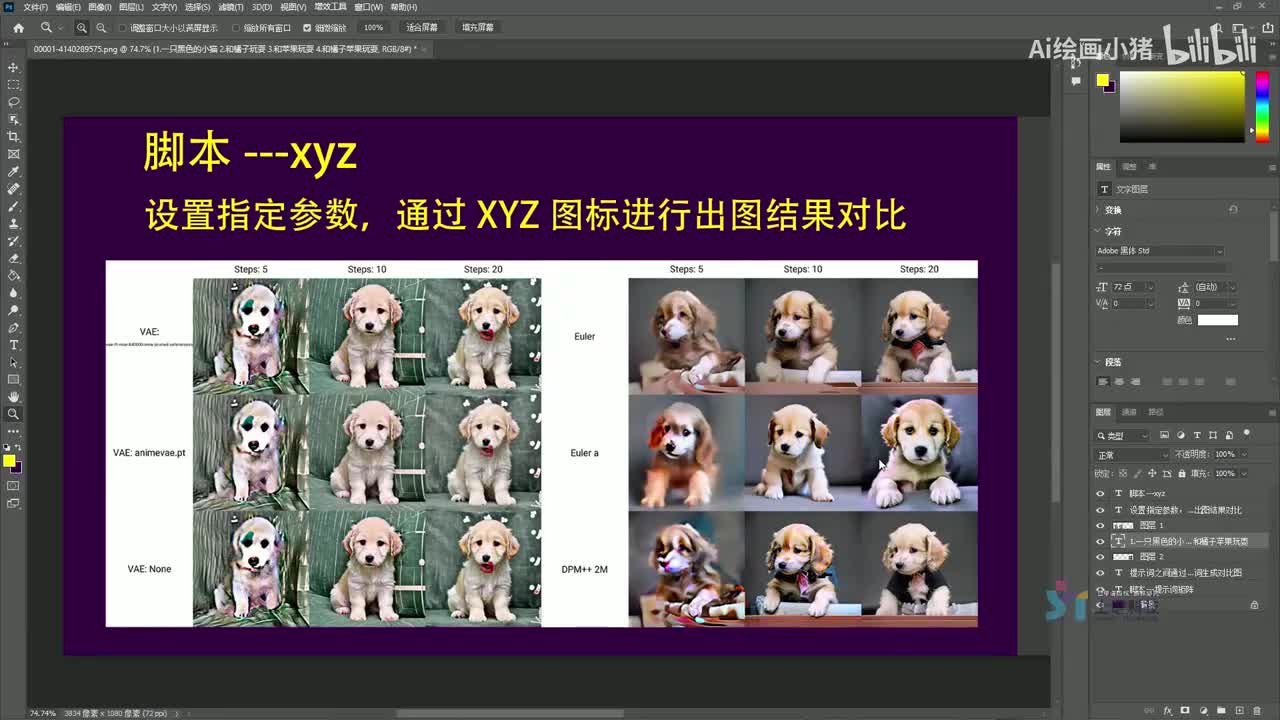Collapse the 字符 section in Properties
The width and height of the screenshot is (1280, 720).
[1099, 231]
